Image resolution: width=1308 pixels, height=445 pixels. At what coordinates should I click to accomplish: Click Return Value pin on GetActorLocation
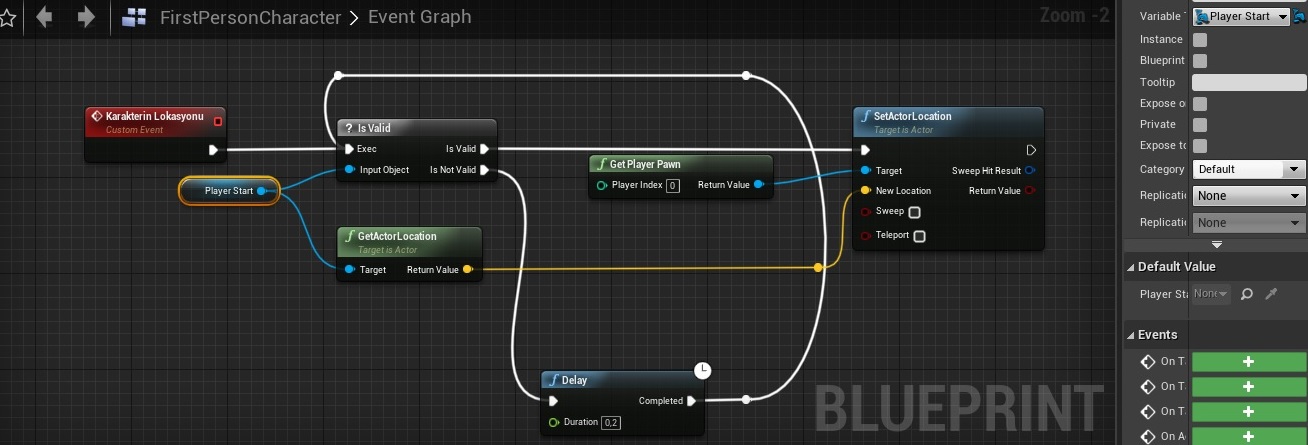point(469,269)
